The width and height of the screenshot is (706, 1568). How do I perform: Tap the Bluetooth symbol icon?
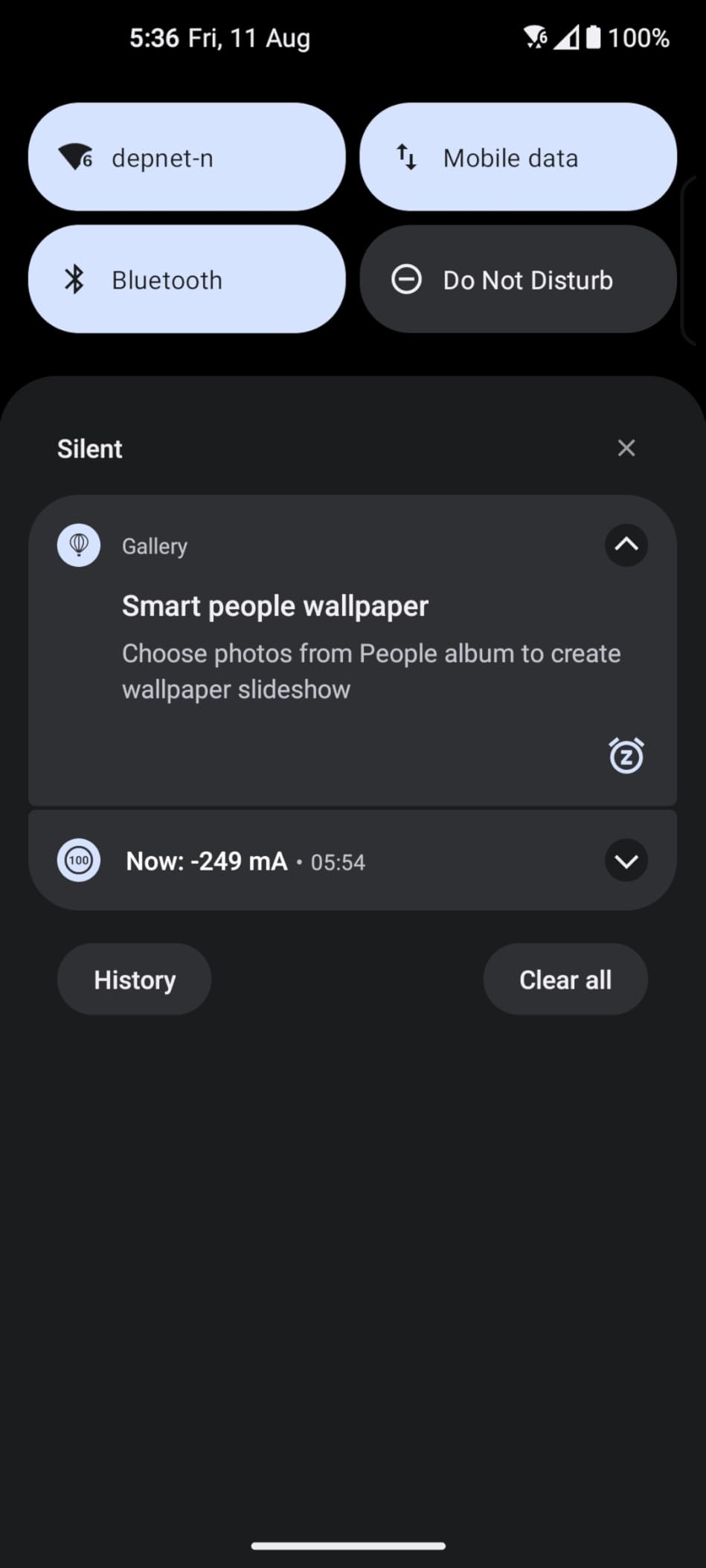74,280
